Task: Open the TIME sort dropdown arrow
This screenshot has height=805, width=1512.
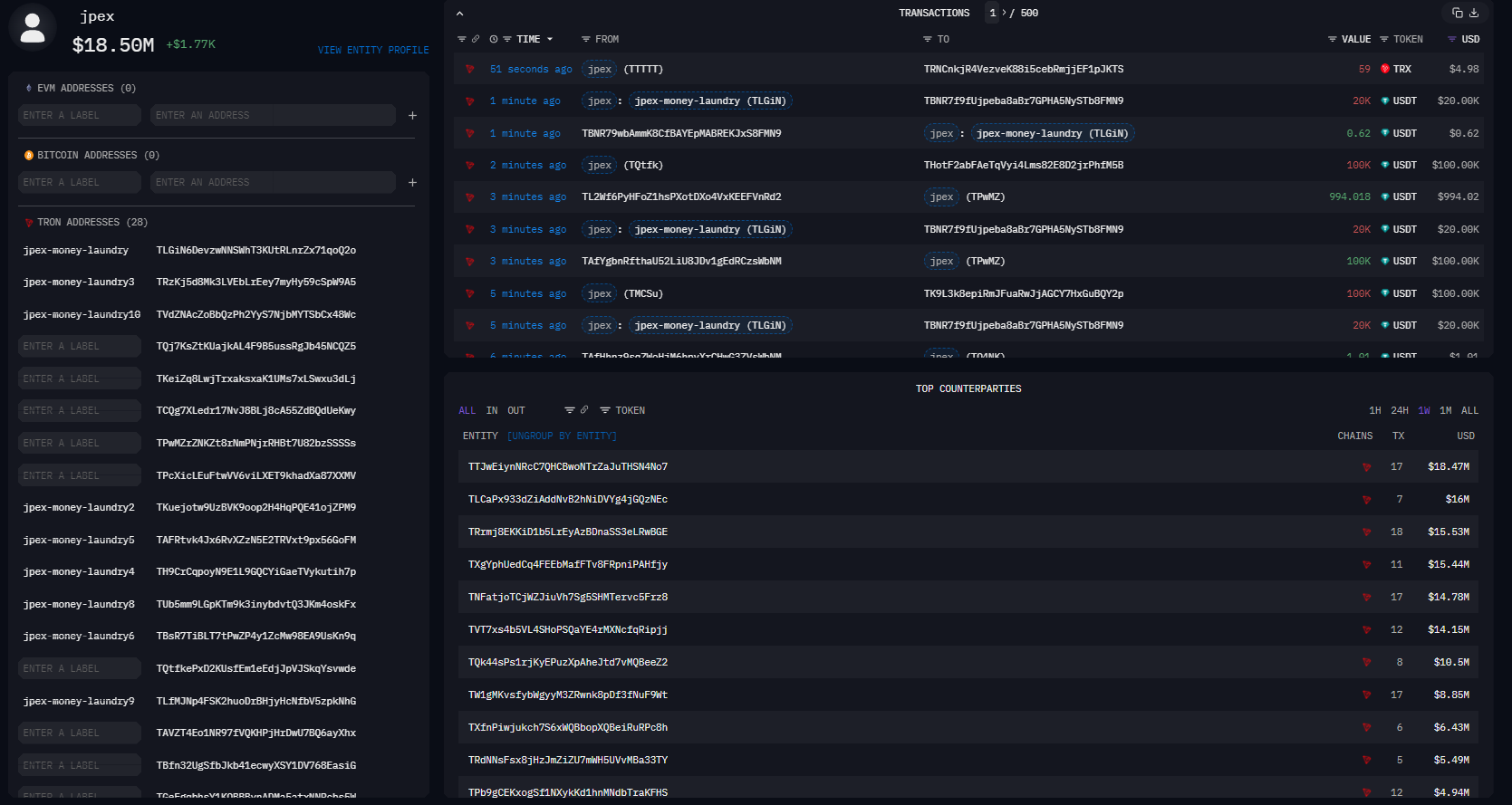Action: point(550,39)
